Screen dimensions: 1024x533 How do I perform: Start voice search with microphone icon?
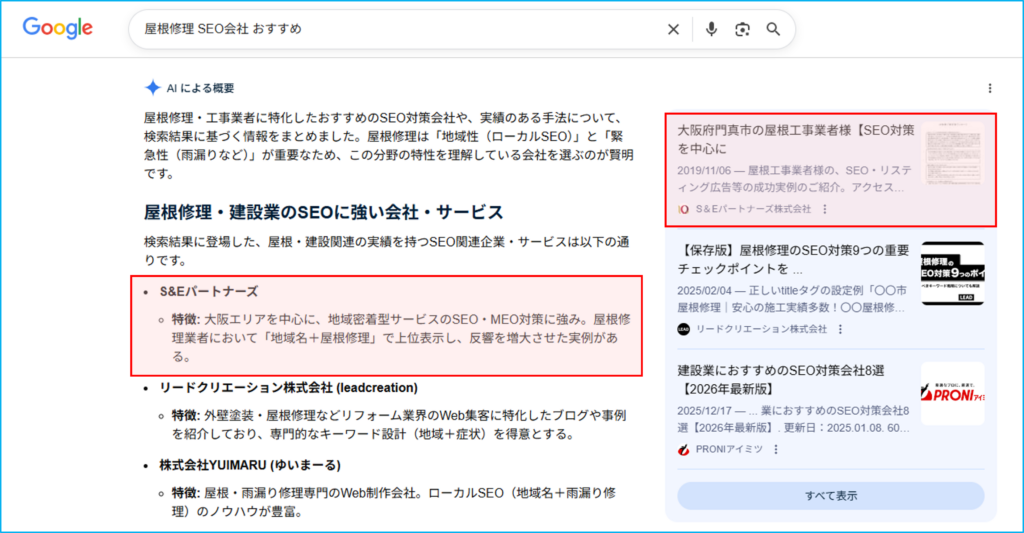[x=711, y=30]
